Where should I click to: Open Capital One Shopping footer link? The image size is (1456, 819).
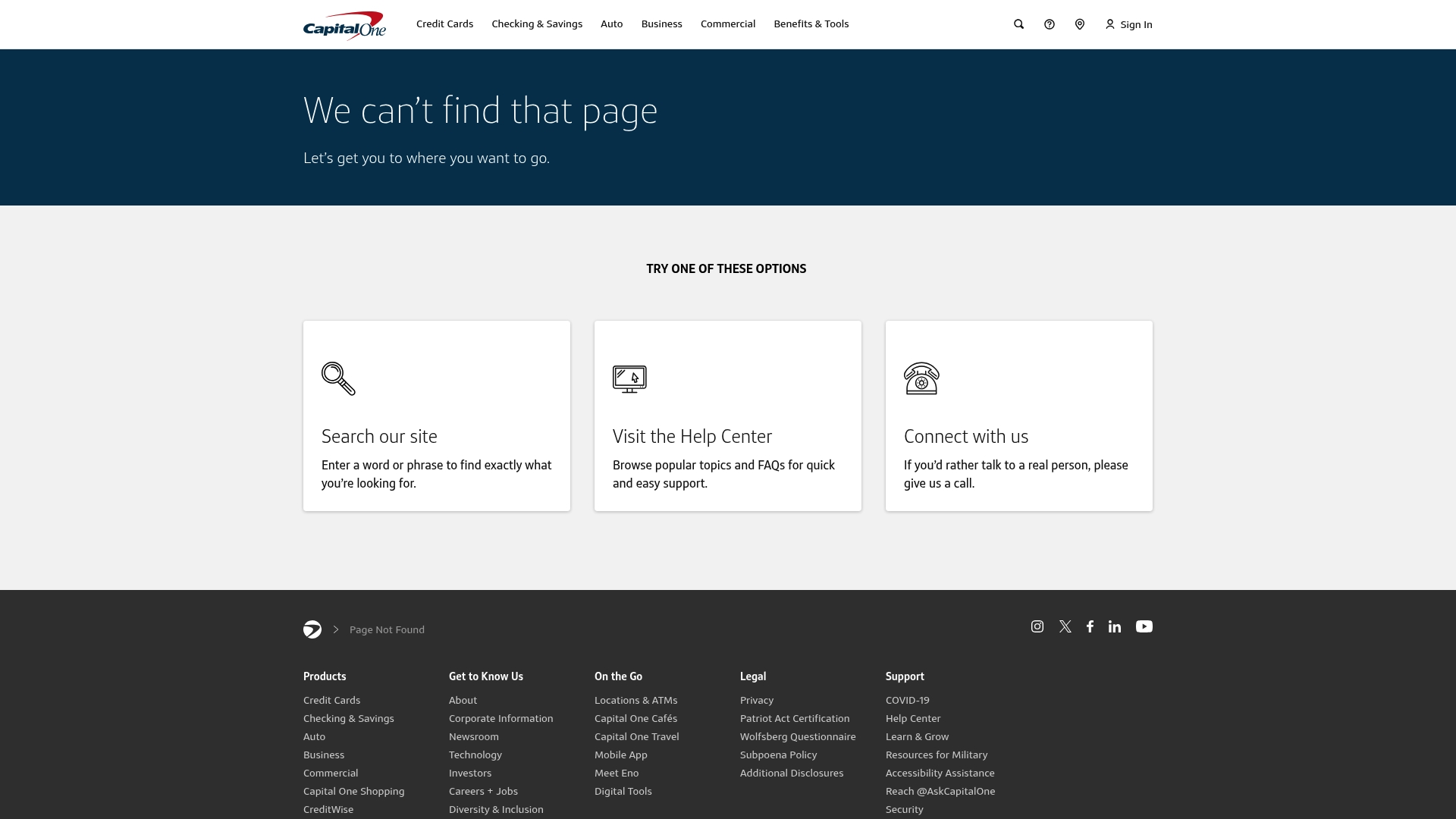click(353, 791)
